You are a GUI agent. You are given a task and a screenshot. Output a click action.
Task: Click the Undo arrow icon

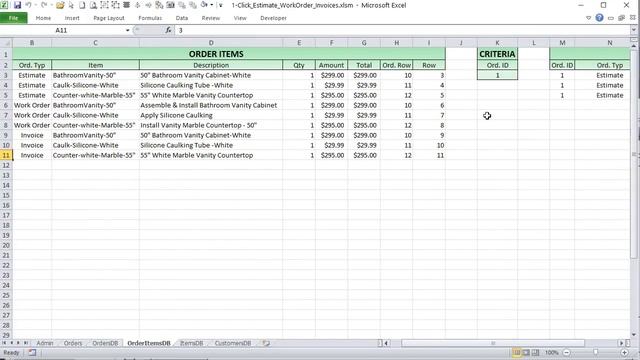click(x=28, y=5)
